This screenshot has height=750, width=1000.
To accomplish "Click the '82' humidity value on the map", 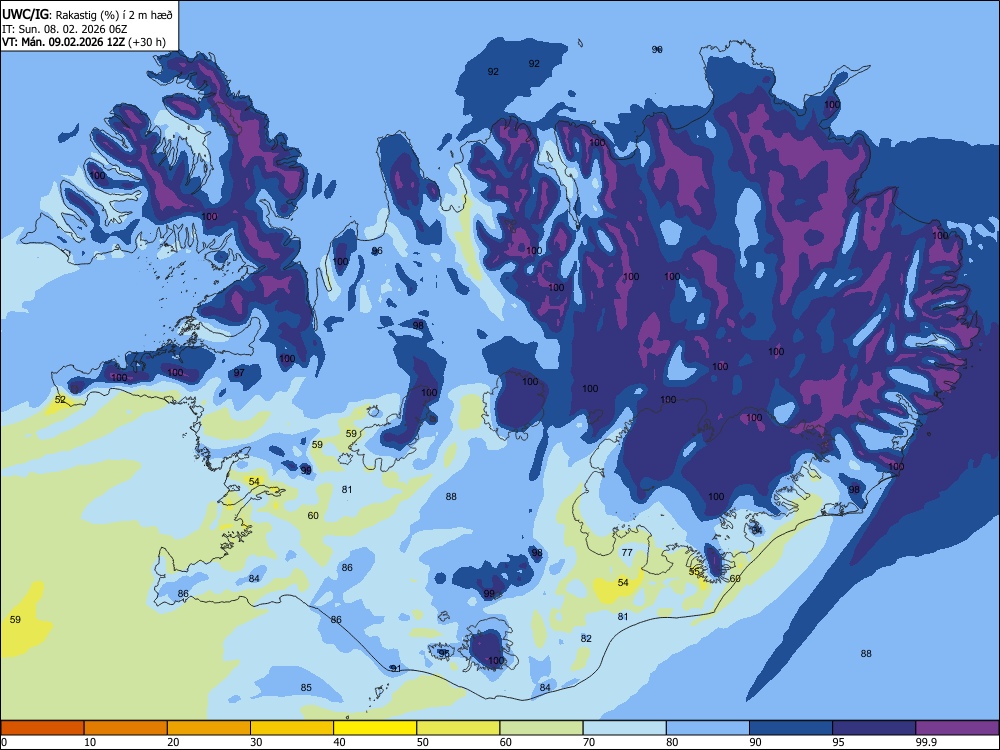I will [x=586, y=638].
